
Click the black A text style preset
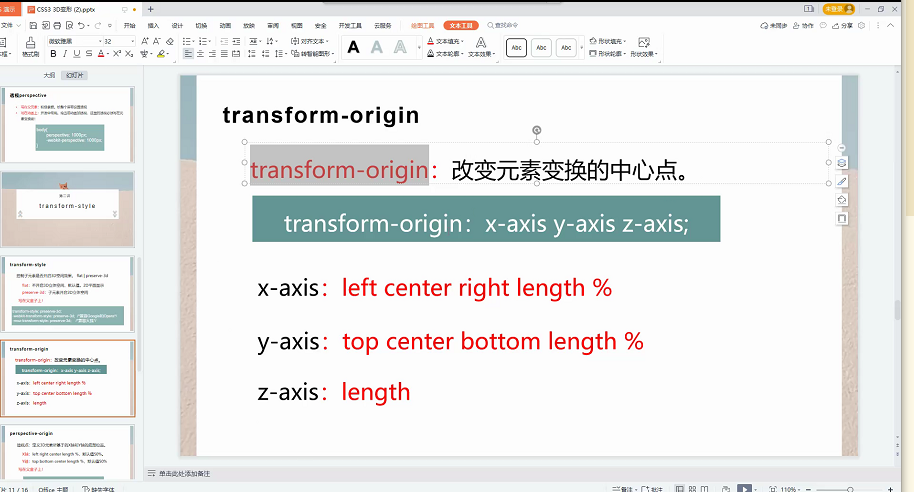(353, 47)
